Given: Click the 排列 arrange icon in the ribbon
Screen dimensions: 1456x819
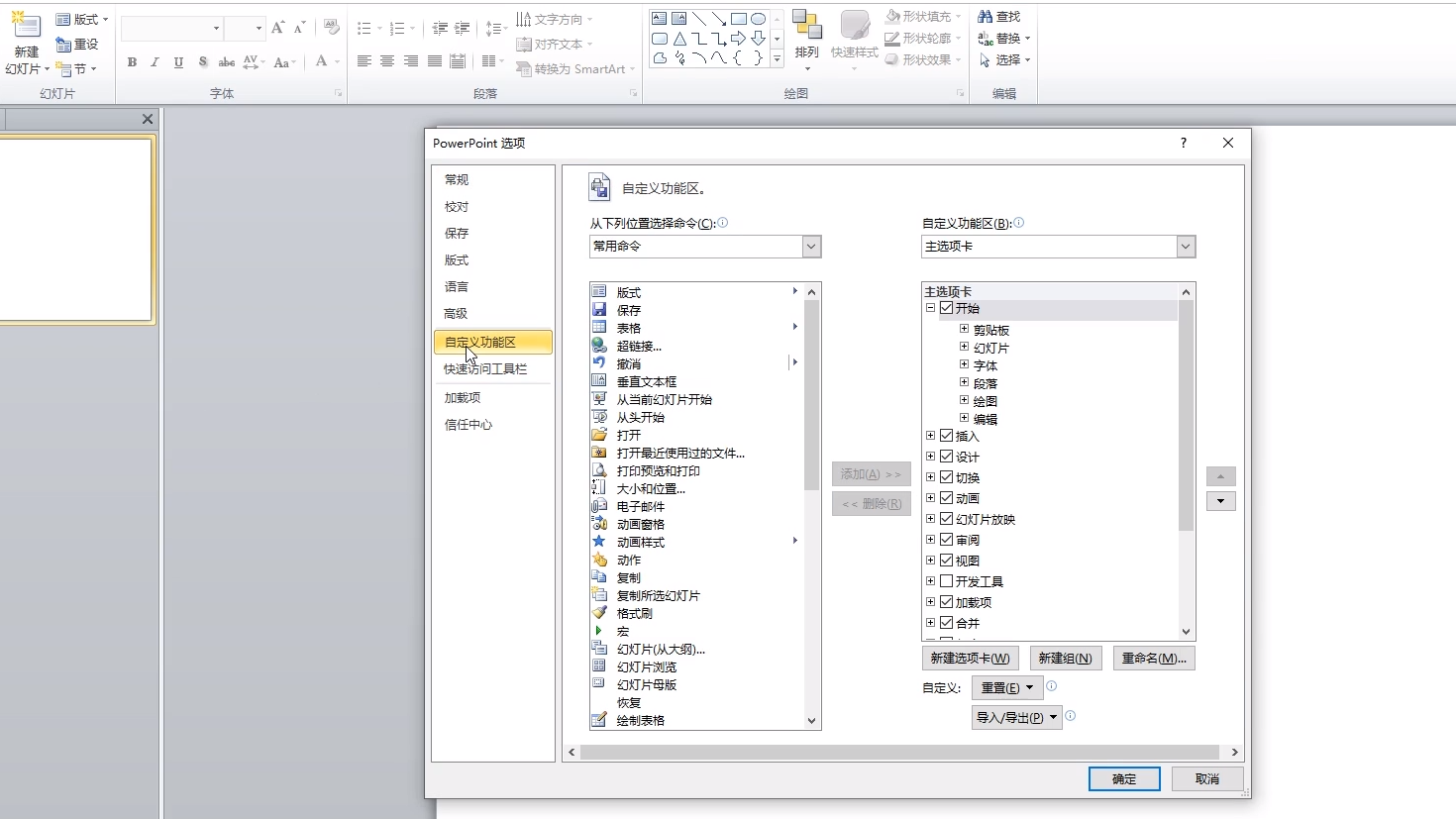Looking at the screenshot, I should pos(807,38).
